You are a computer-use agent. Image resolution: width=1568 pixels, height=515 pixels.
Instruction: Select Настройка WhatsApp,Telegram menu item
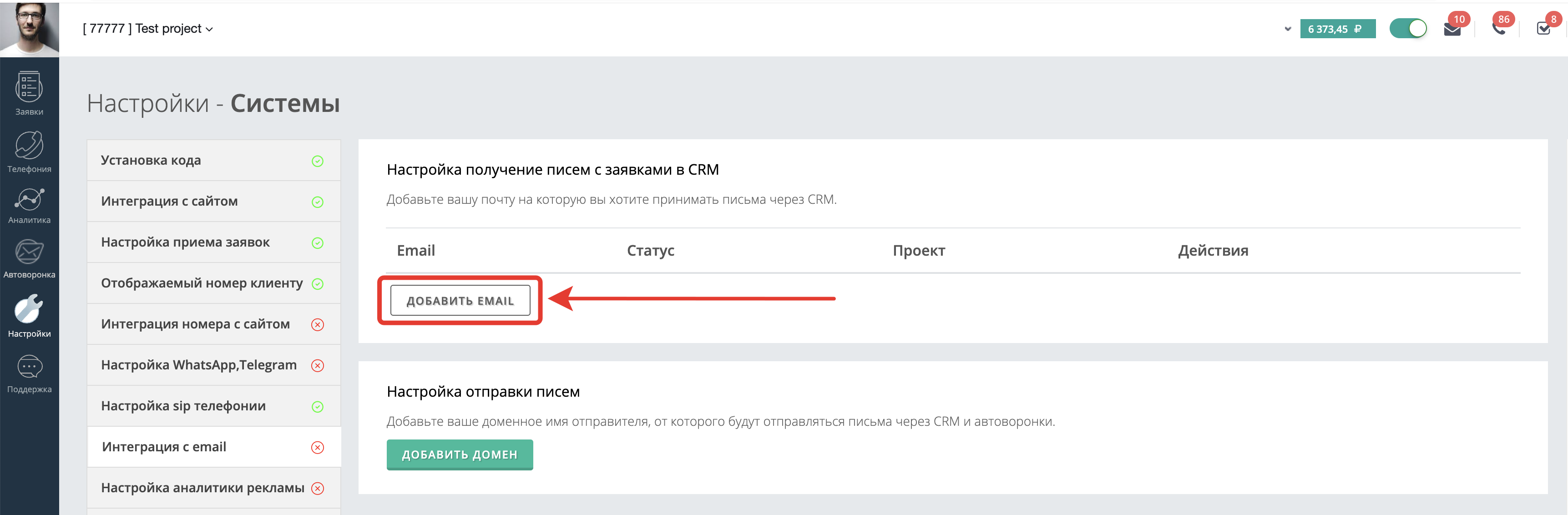click(214, 364)
